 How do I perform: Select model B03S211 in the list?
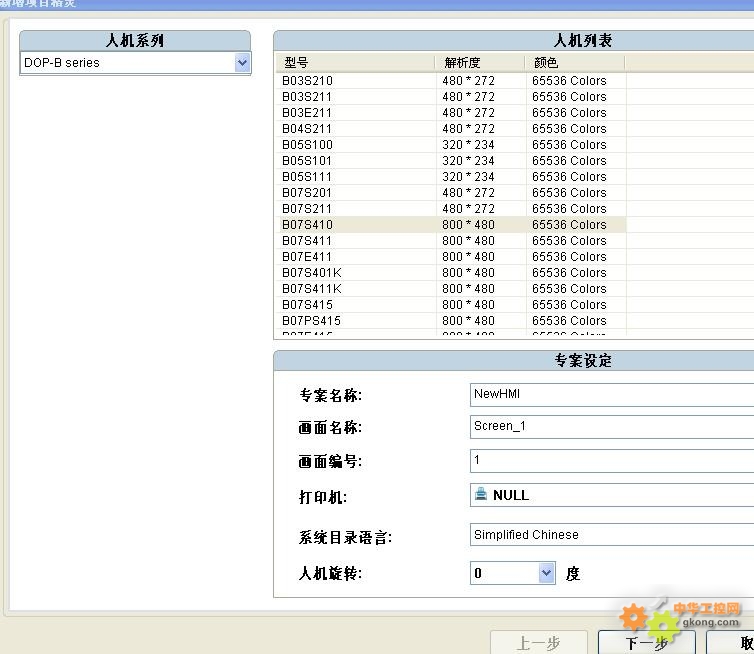pos(307,97)
